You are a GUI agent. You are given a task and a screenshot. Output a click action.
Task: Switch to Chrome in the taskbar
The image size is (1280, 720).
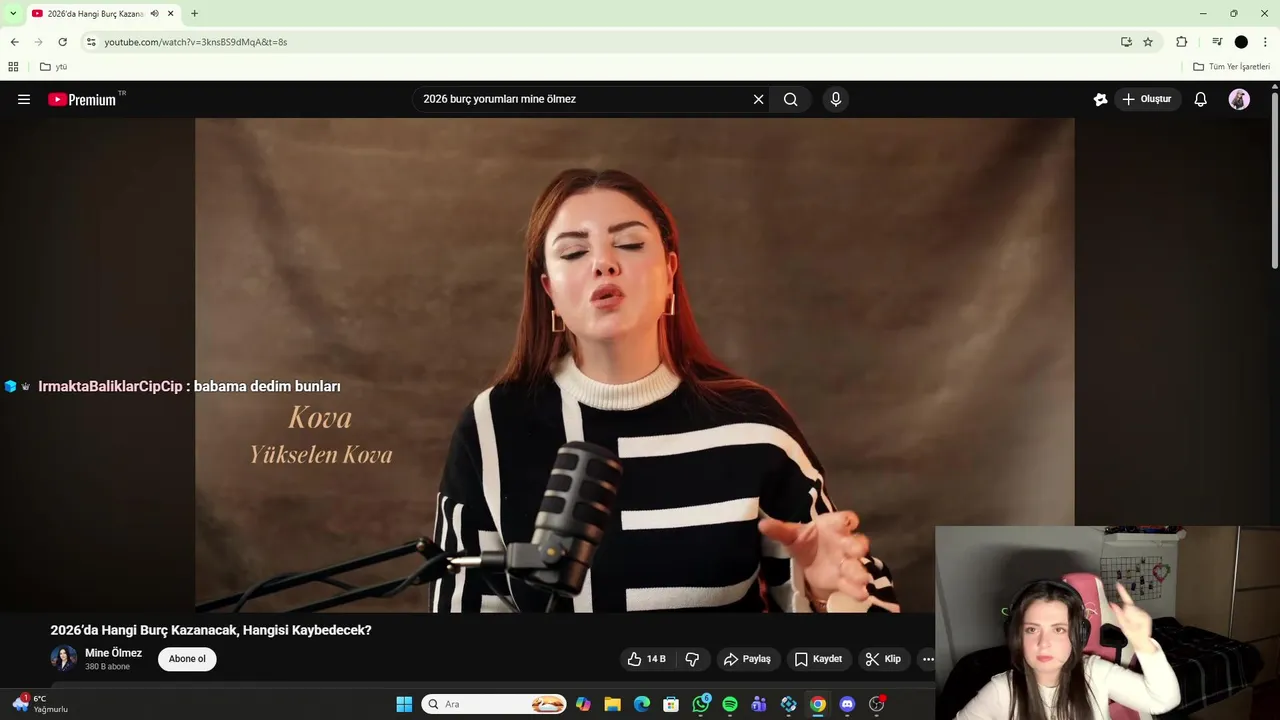[x=818, y=704]
